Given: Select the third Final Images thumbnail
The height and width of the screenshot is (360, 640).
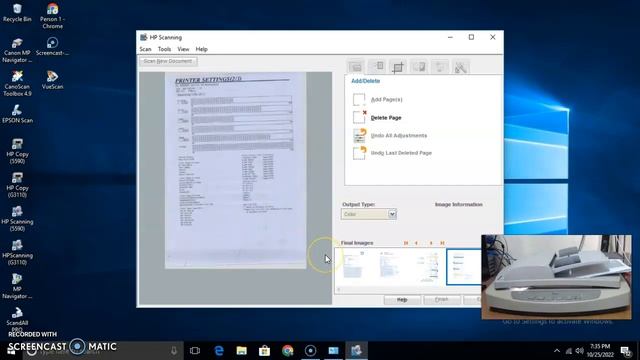Looking at the screenshot, I should tap(427, 267).
